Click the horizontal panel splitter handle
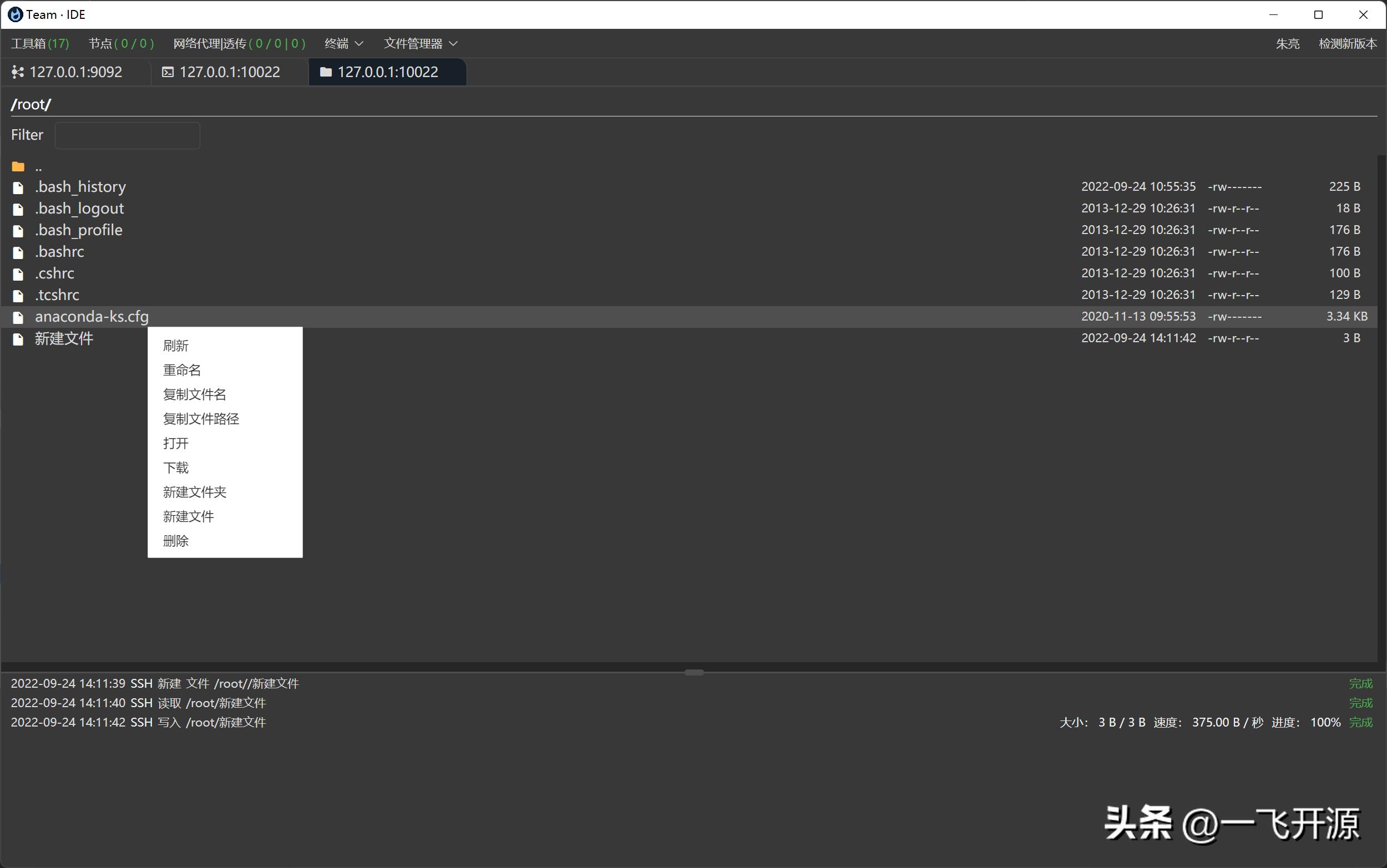The width and height of the screenshot is (1387, 868). (693, 672)
